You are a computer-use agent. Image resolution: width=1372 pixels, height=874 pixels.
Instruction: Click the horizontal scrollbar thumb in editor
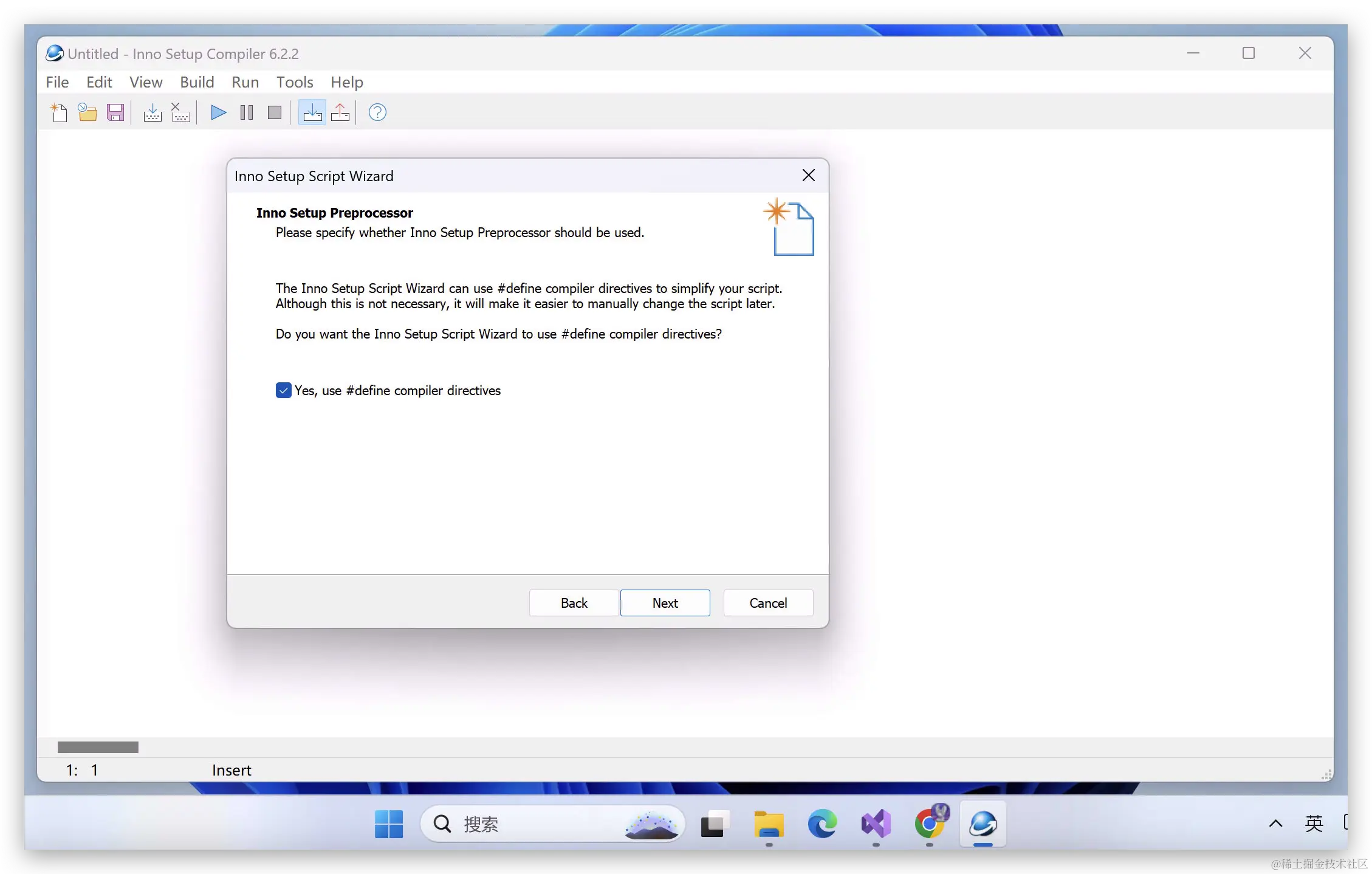[98, 747]
